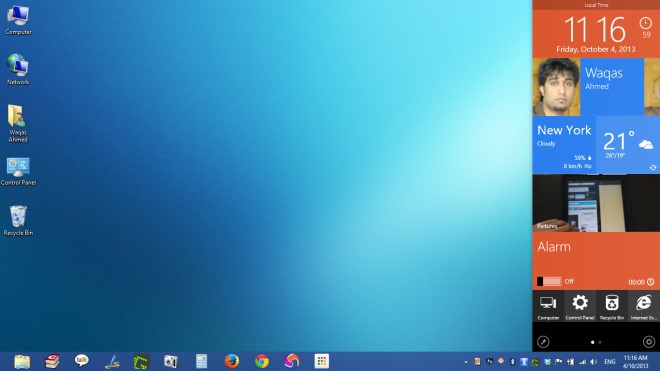660x371 pixels.
Task: Open the sidebar settings gear at the bottom
Action: tap(649, 342)
